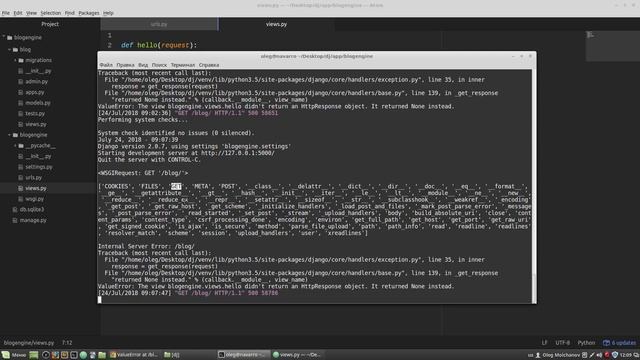This screenshot has height=360, width=640.
Task: Open views.py icon under blog folder
Action: [x=21, y=124]
